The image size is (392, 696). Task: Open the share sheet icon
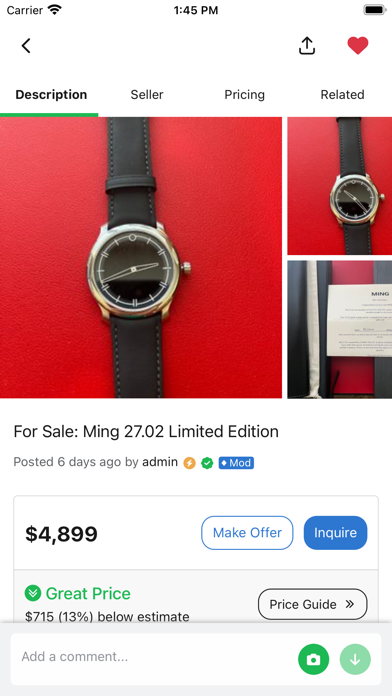(x=307, y=45)
